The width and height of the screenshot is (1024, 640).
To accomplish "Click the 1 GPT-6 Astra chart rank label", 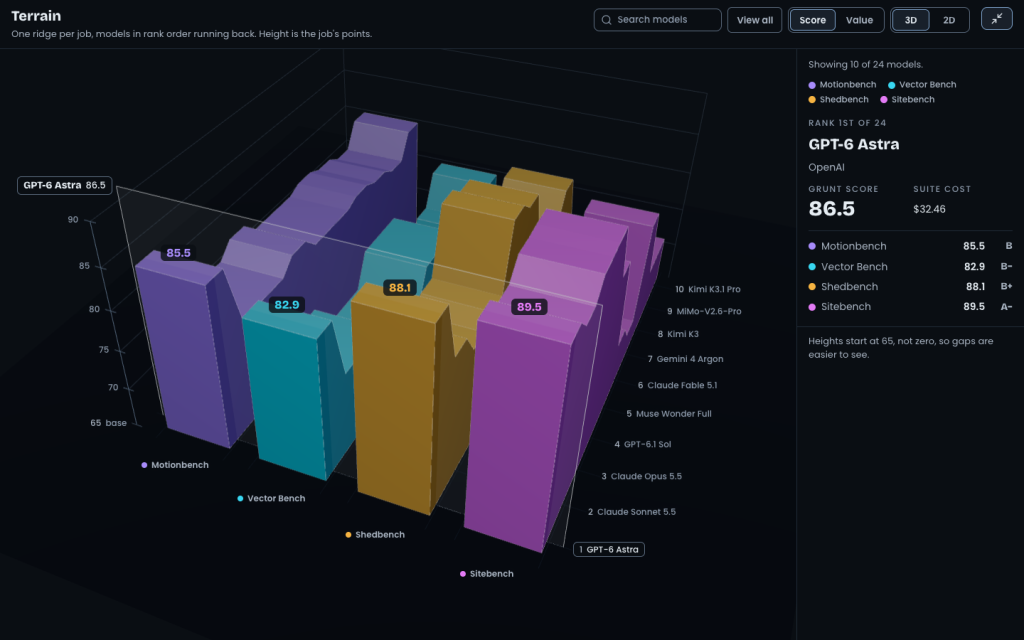I will (609, 549).
